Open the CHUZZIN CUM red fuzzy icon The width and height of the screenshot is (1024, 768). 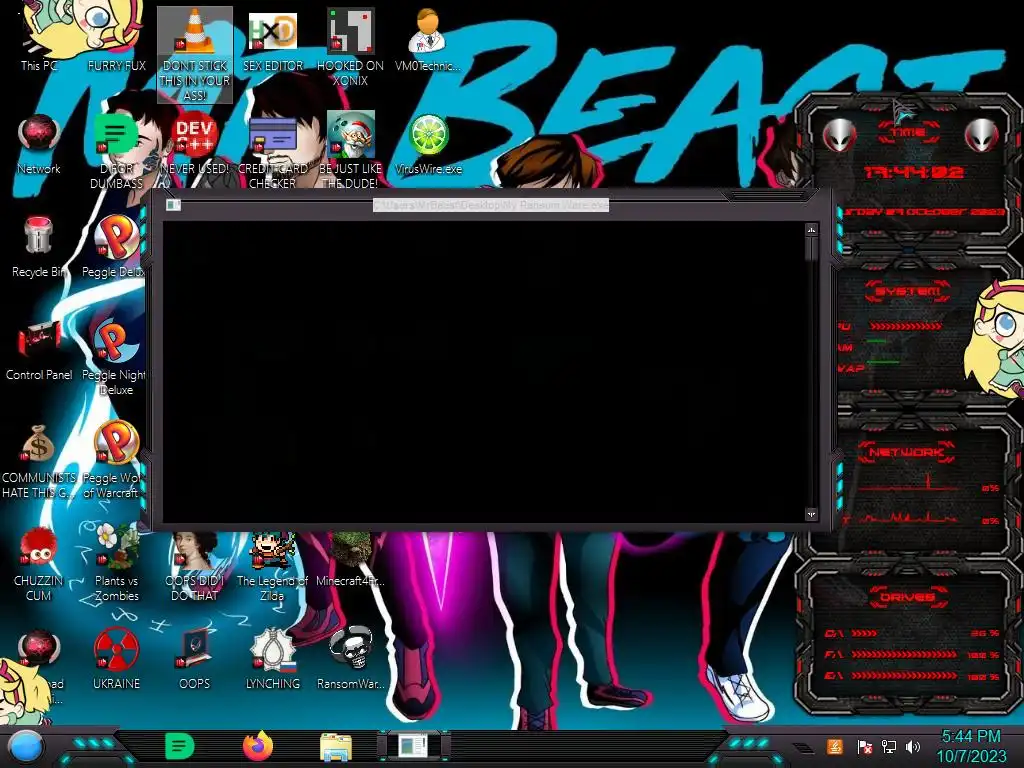(x=39, y=564)
